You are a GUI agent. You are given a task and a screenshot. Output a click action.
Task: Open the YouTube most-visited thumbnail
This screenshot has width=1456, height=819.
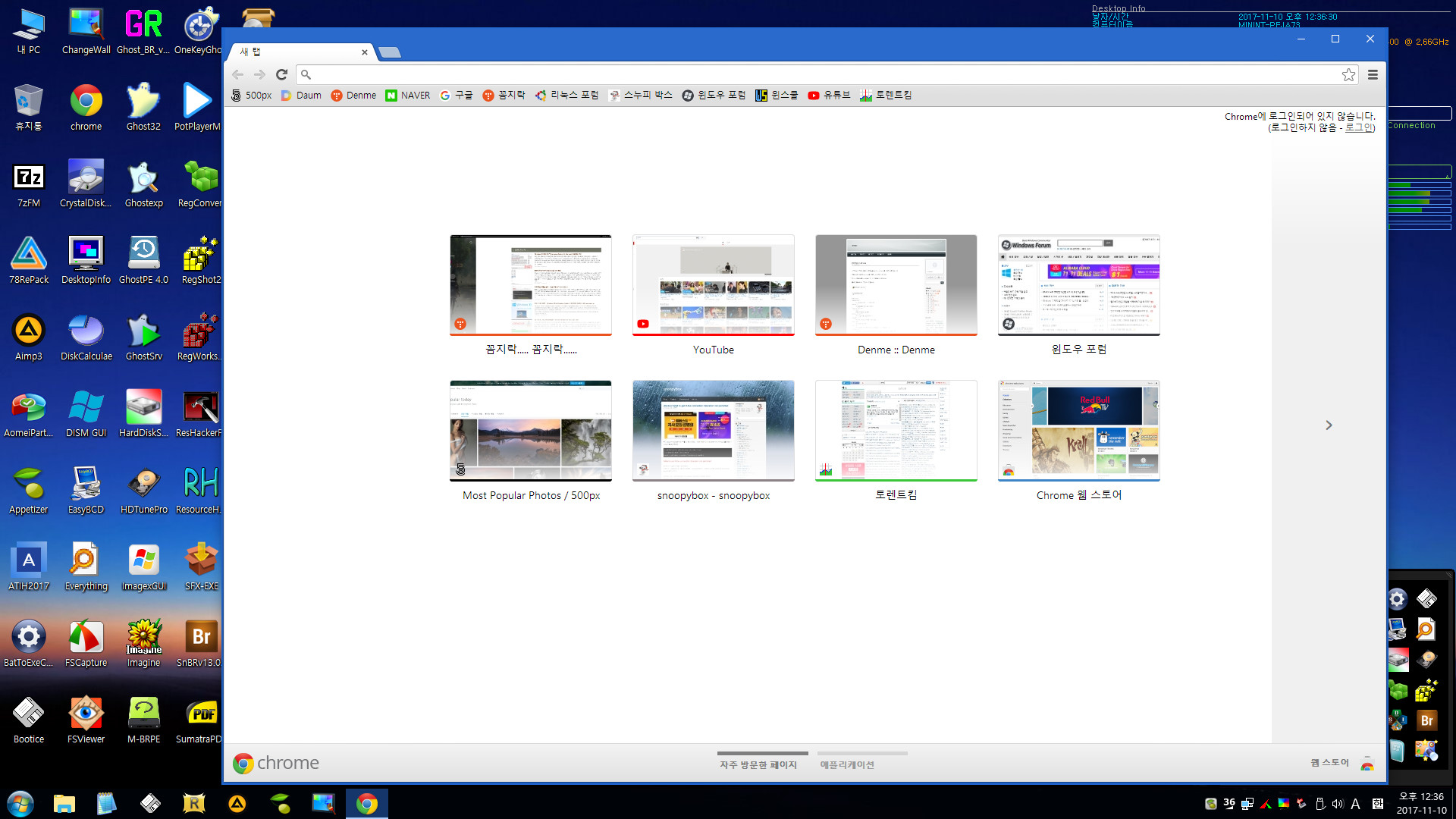(x=714, y=285)
